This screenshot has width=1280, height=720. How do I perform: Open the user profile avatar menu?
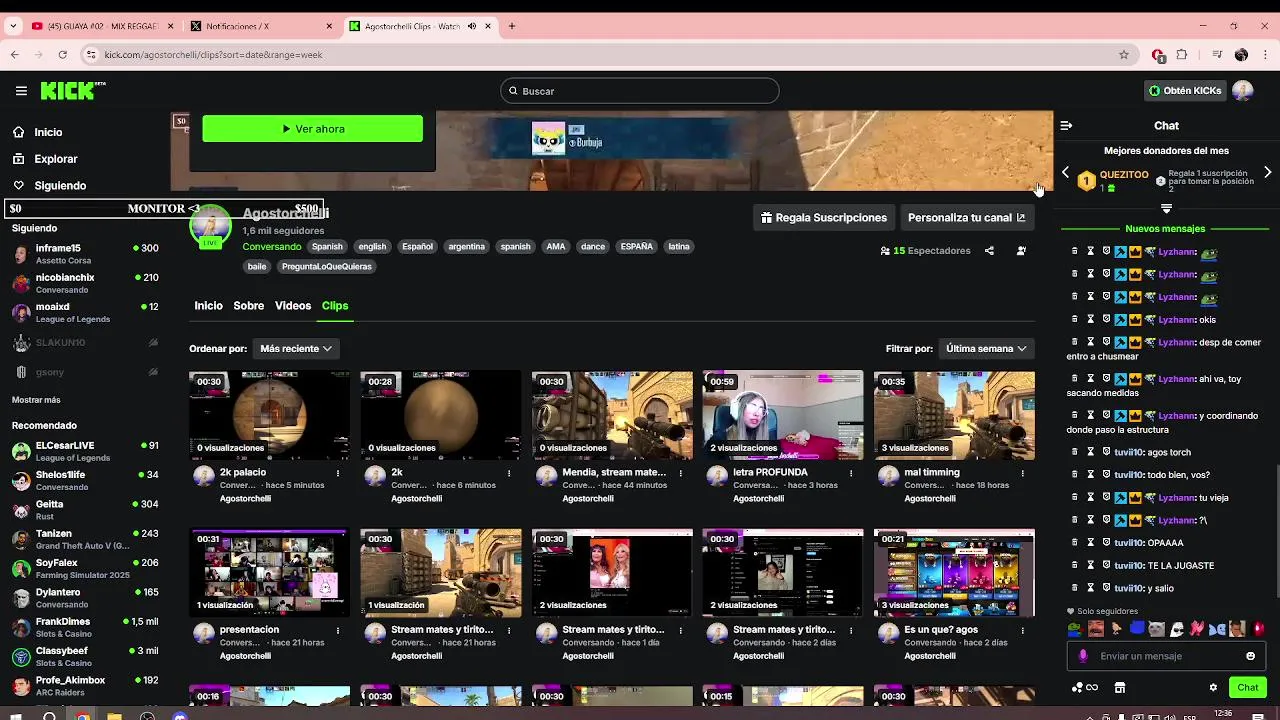pyautogui.click(x=1243, y=91)
